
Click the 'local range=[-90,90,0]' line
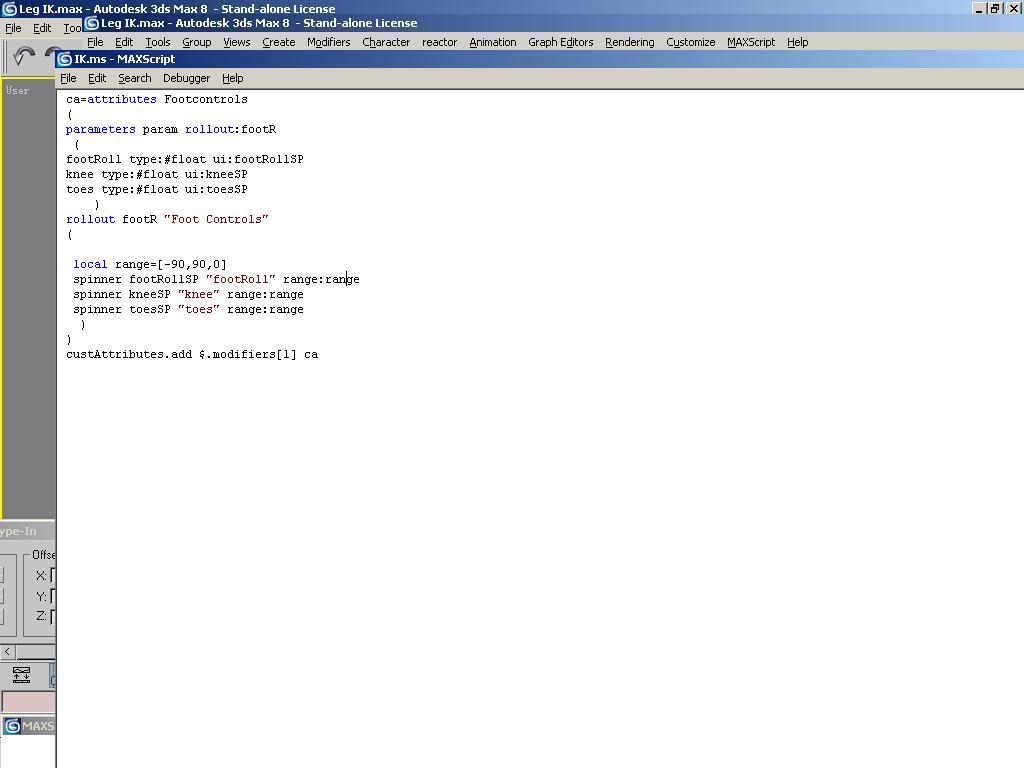pyautogui.click(x=150, y=264)
